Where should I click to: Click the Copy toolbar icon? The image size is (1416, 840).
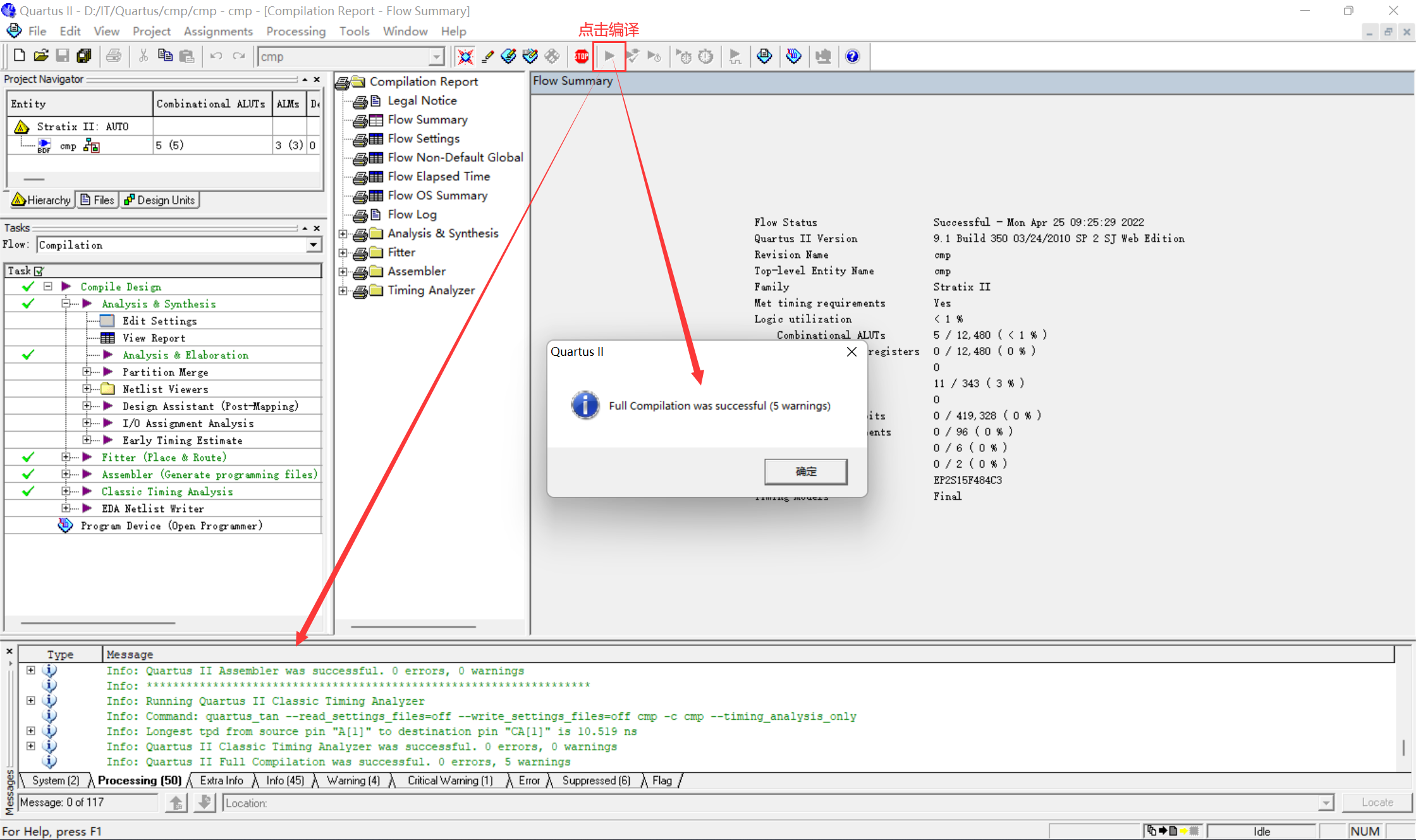pos(165,56)
